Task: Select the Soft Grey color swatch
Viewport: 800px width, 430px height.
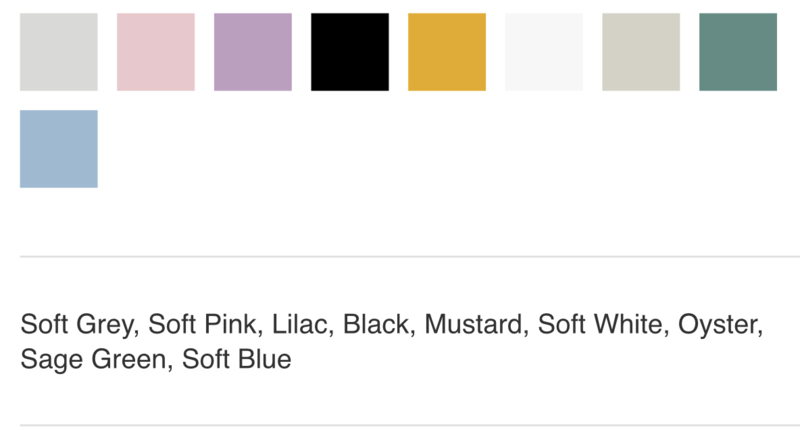Action: tap(59, 52)
